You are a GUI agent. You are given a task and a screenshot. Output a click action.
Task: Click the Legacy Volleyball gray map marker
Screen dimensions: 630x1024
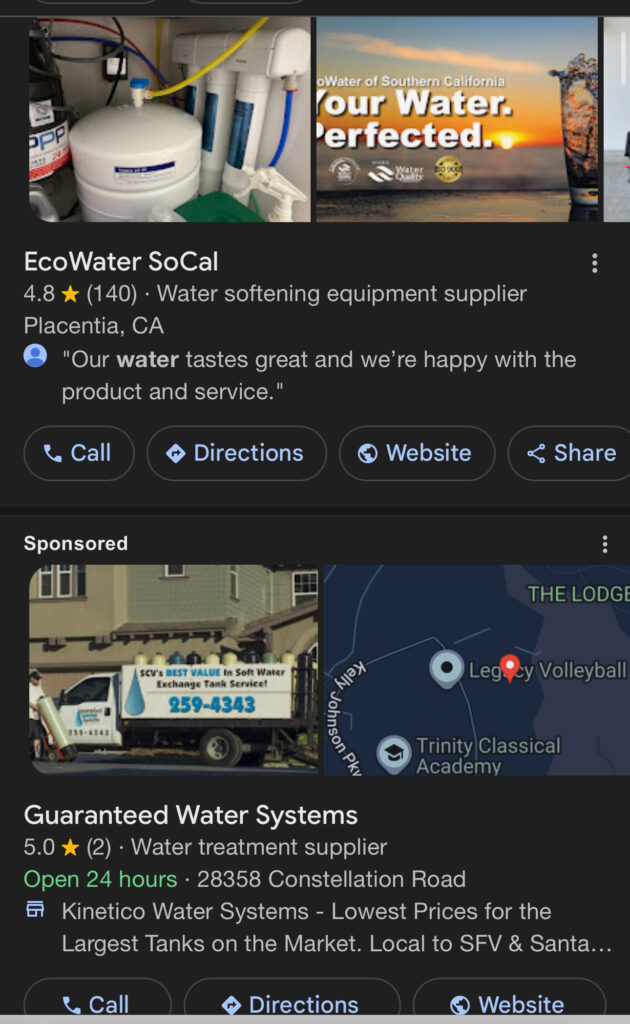coord(446,668)
